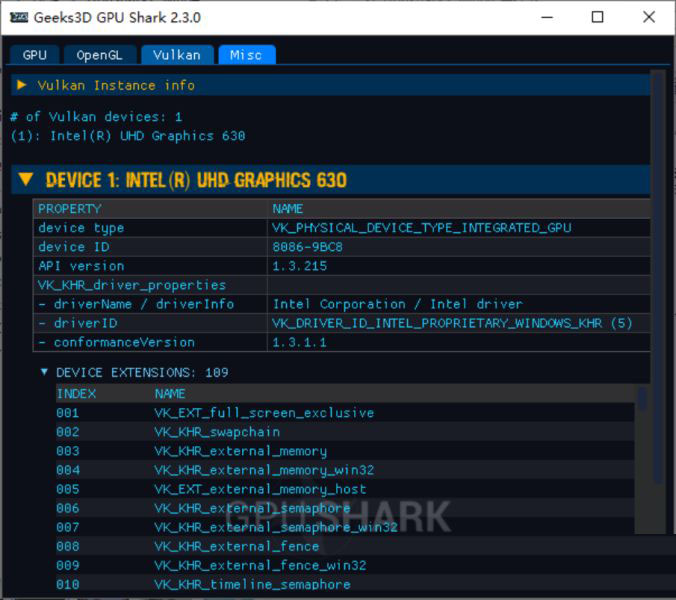This screenshot has width=676, height=600.
Task: Close the GPU Shark window
Action: (x=649, y=17)
